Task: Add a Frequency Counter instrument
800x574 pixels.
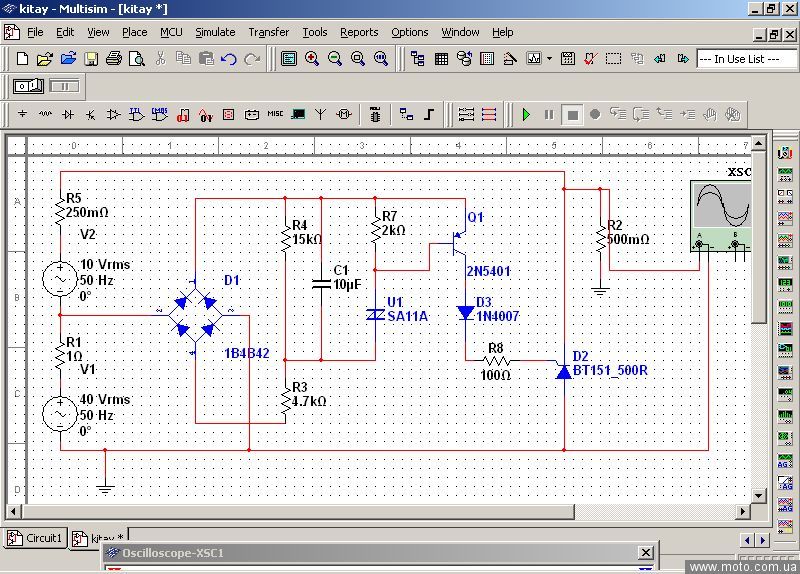Action: click(x=785, y=284)
